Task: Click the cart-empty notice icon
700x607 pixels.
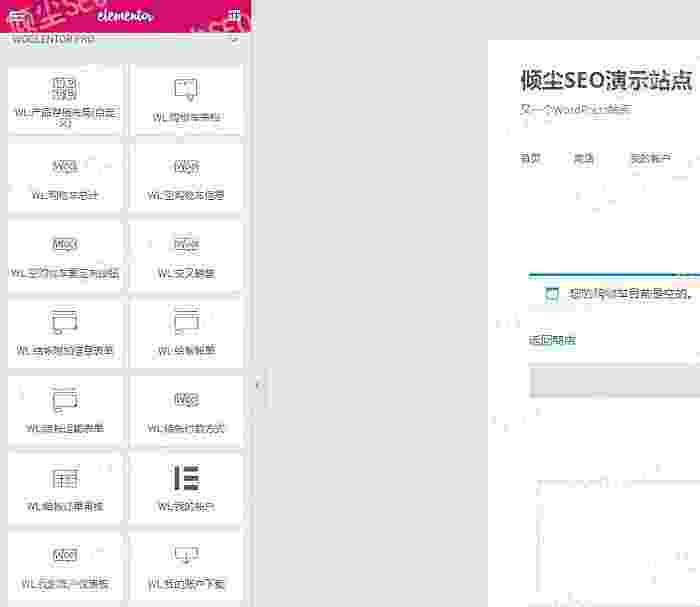Action: point(552,294)
